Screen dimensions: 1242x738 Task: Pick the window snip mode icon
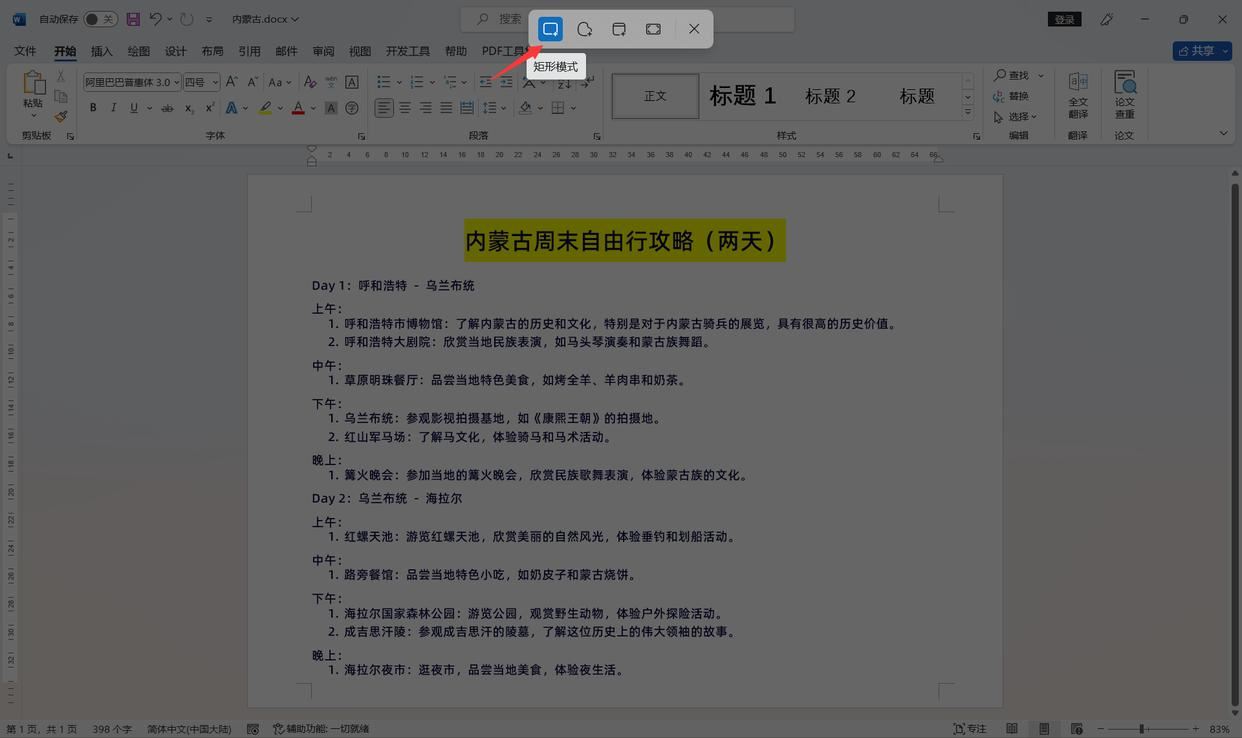coord(619,29)
